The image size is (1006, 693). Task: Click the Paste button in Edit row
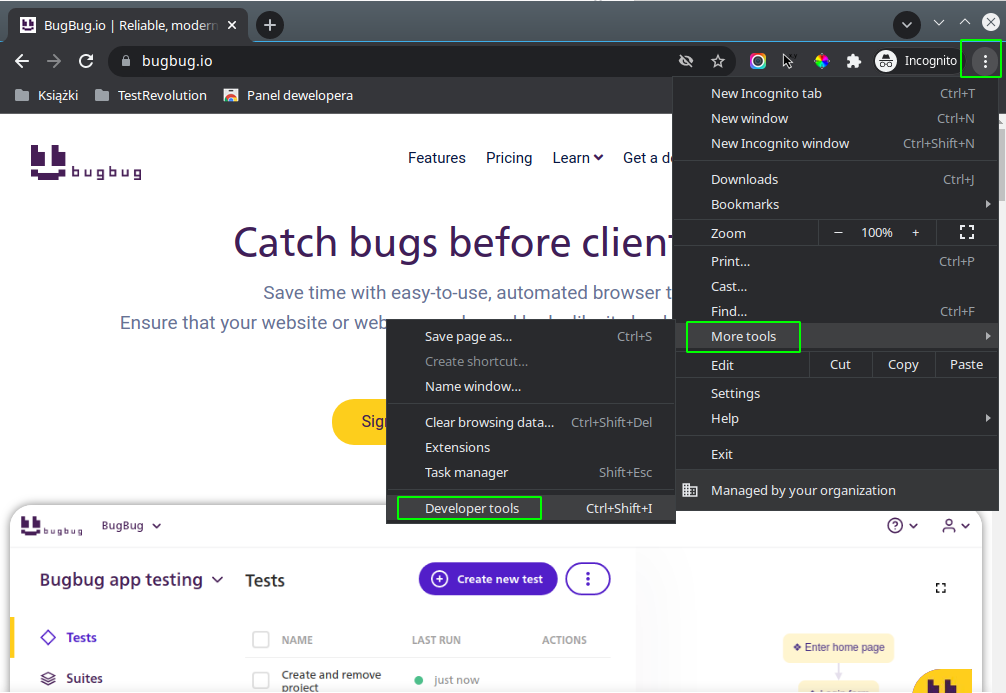pos(966,364)
